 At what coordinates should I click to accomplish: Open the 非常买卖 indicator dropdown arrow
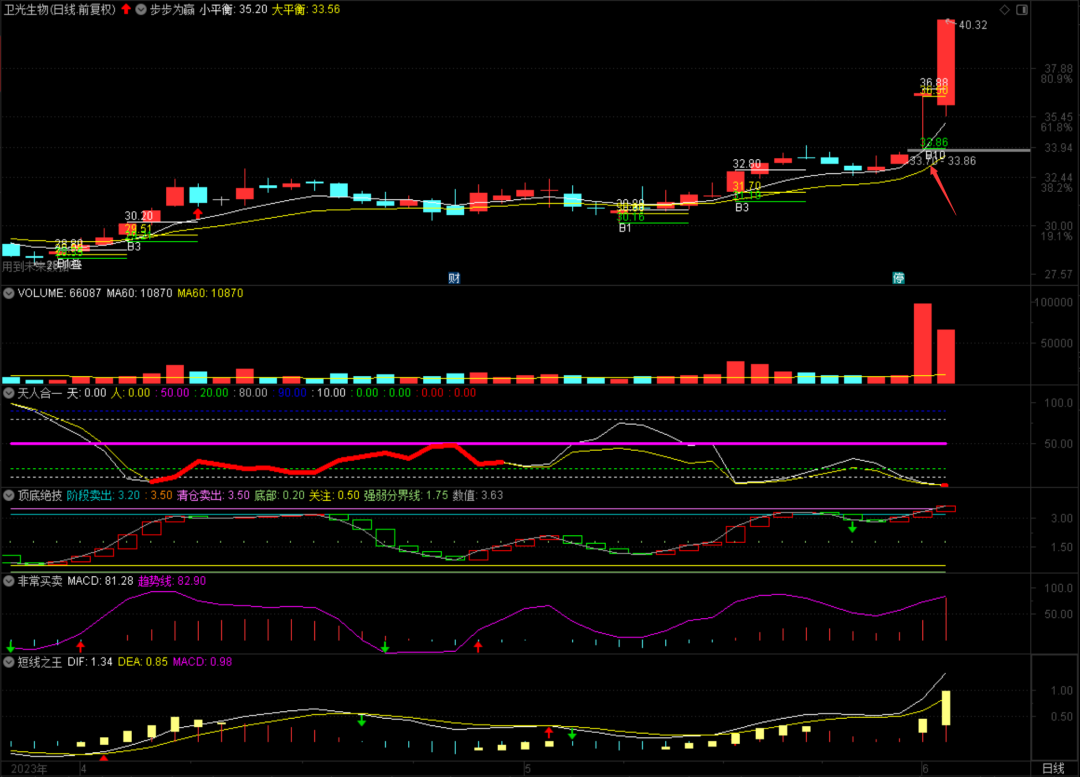9,580
